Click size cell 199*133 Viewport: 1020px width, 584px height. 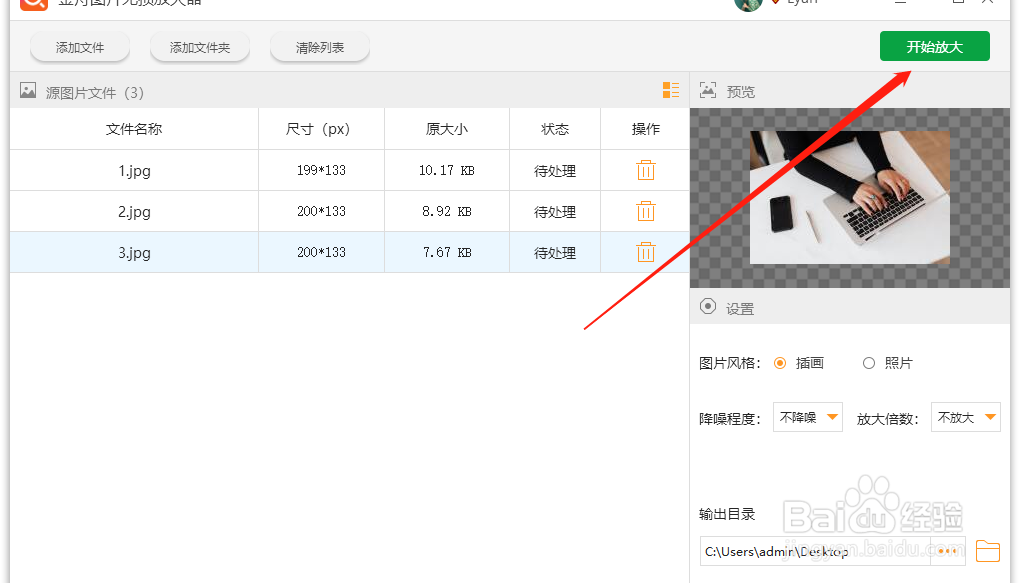click(321, 170)
